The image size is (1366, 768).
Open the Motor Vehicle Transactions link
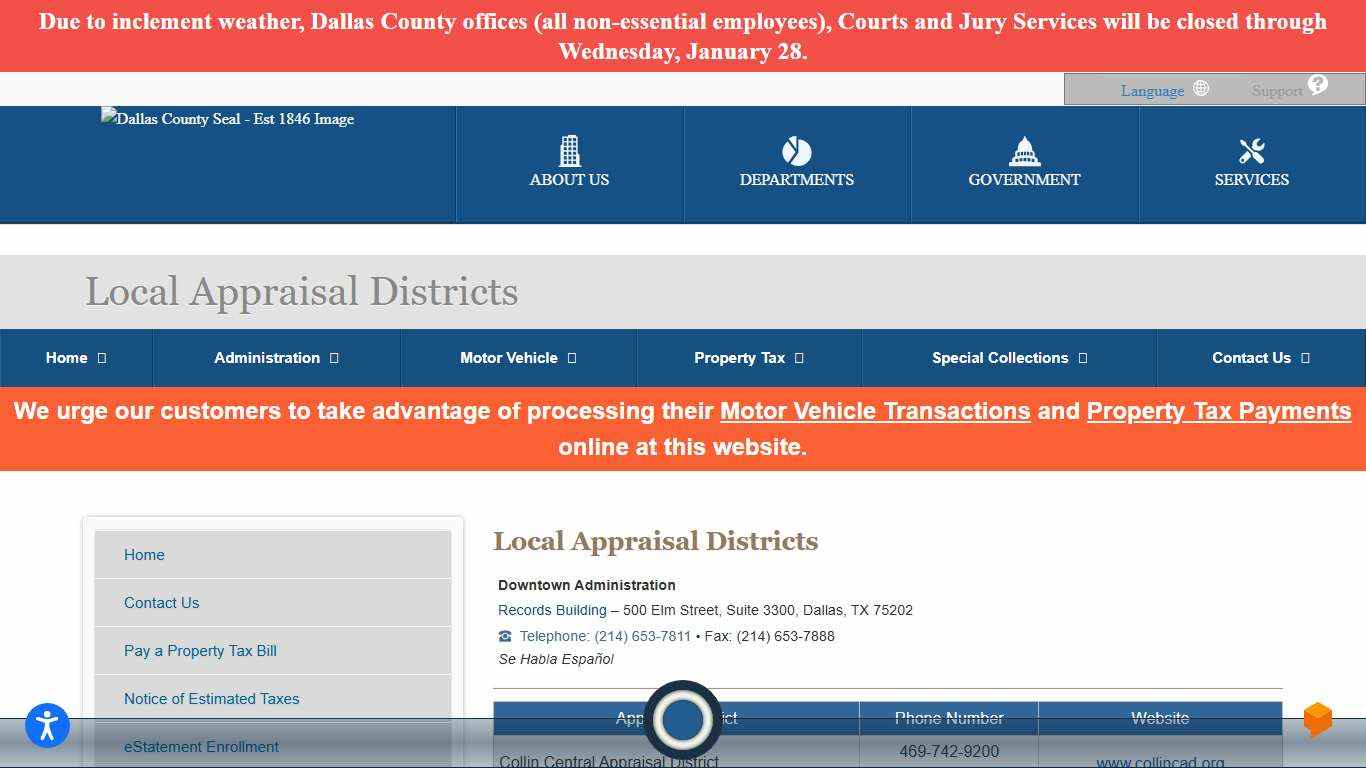click(875, 411)
